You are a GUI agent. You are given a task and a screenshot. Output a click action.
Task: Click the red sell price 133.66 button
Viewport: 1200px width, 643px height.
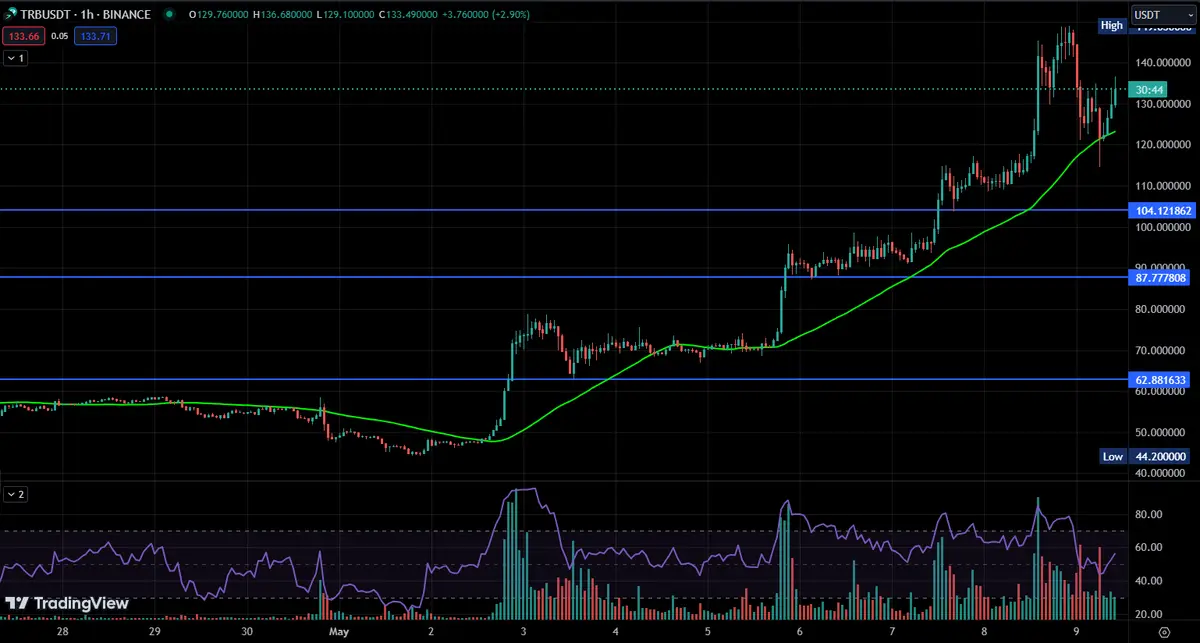24,37
